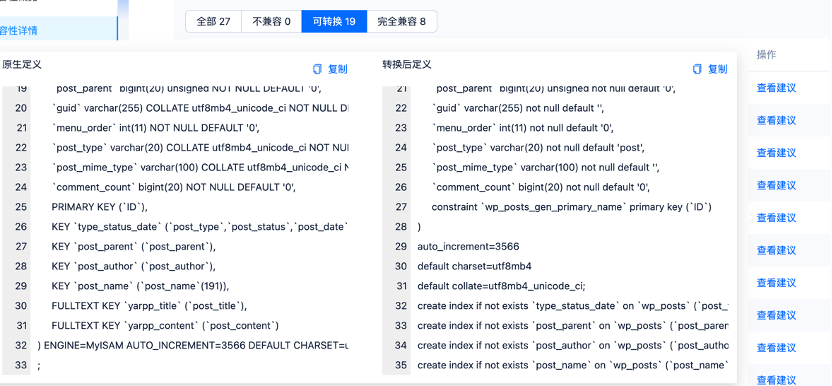Select the 可转换 19 tab
This screenshot has height=386, width=832.
334,22
